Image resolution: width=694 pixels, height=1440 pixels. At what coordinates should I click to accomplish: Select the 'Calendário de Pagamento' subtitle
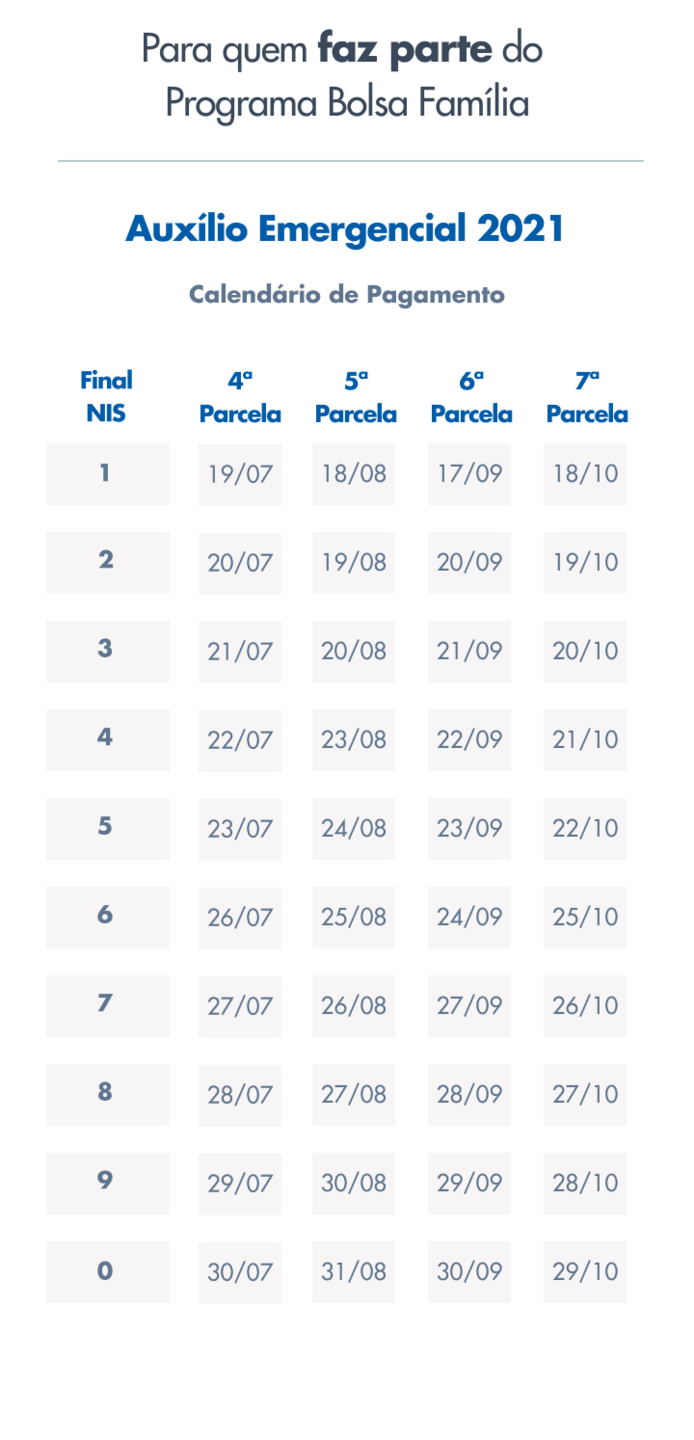[346, 294]
